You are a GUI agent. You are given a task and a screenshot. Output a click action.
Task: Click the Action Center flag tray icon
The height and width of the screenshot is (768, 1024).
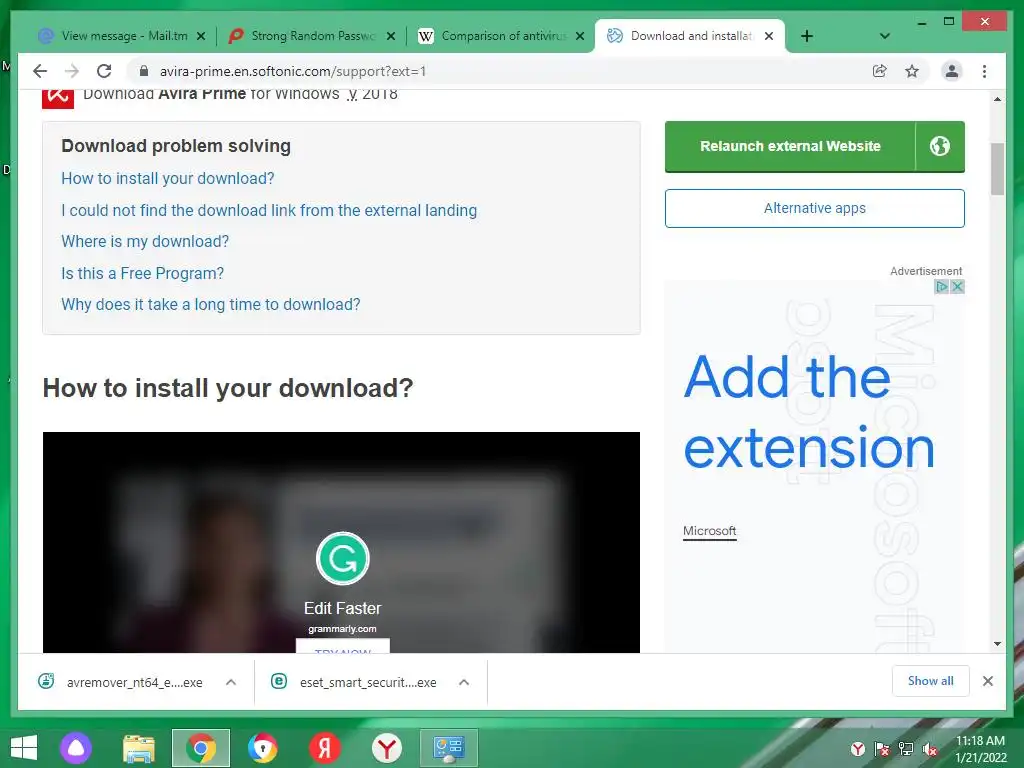click(x=882, y=749)
